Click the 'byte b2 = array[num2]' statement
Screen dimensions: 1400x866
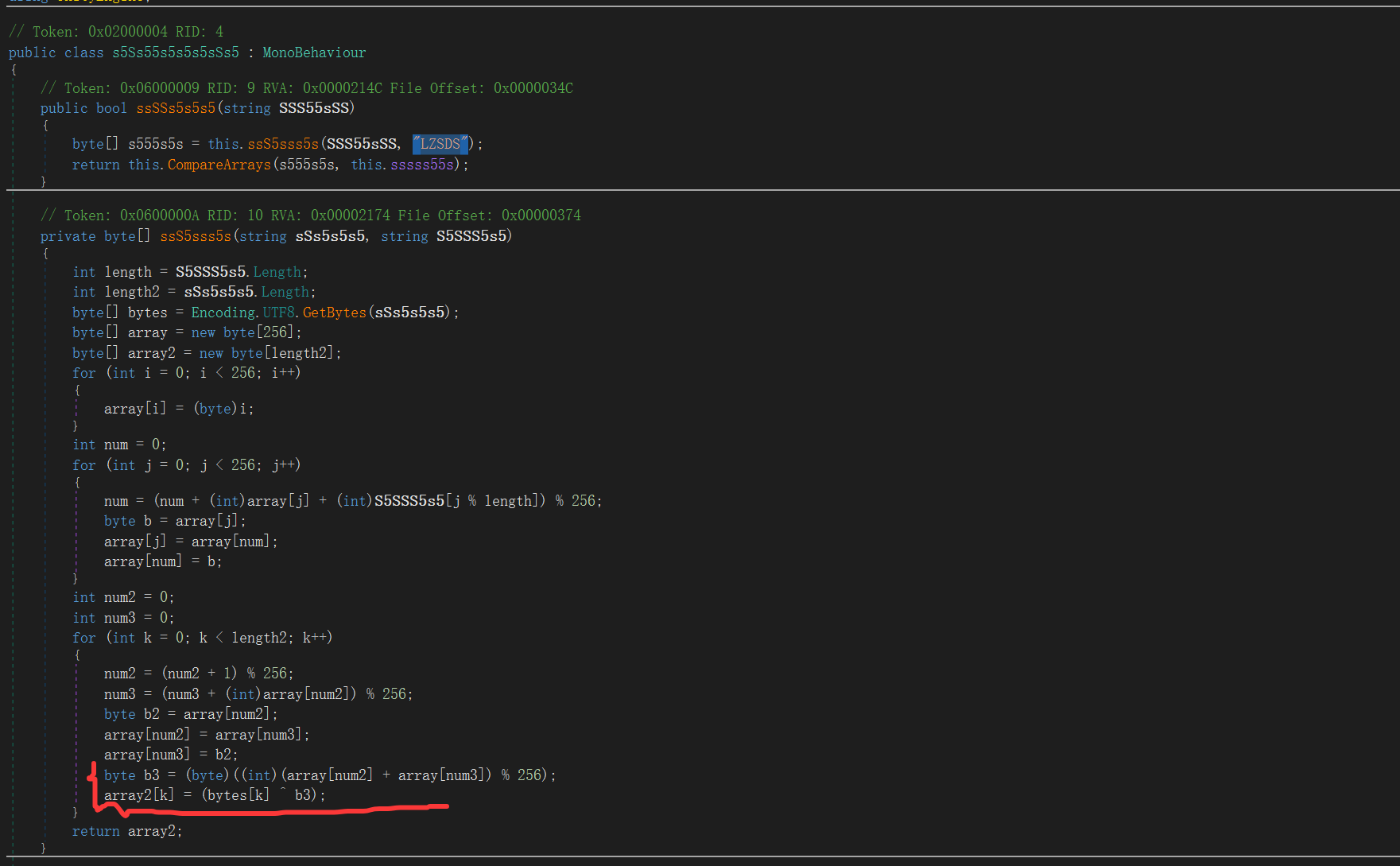click(x=191, y=714)
